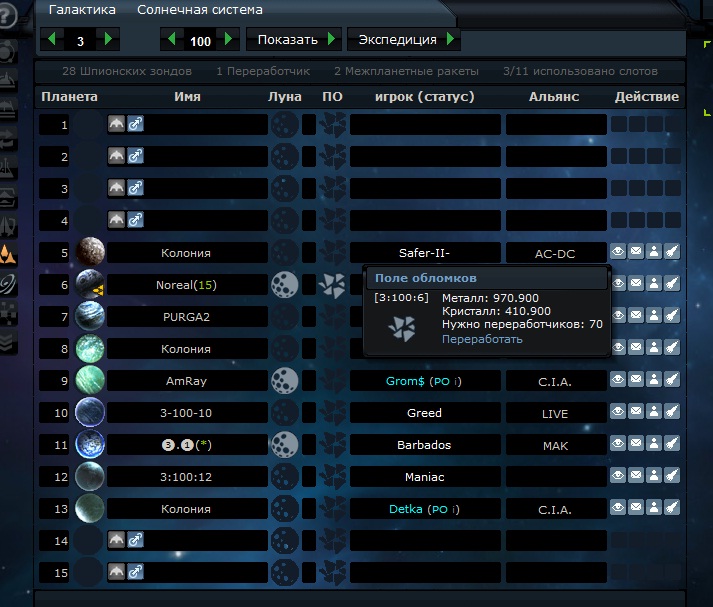The image size is (713, 607).
Task: Click alliance LIVE
Action: (x=555, y=414)
